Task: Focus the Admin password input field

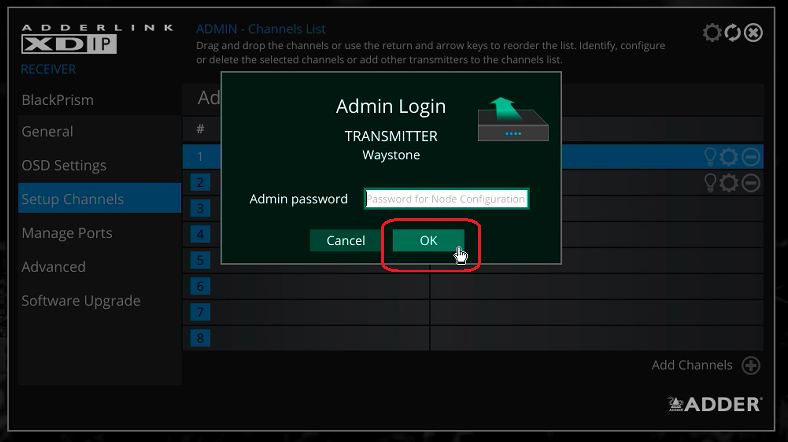Action: (446, 199)
